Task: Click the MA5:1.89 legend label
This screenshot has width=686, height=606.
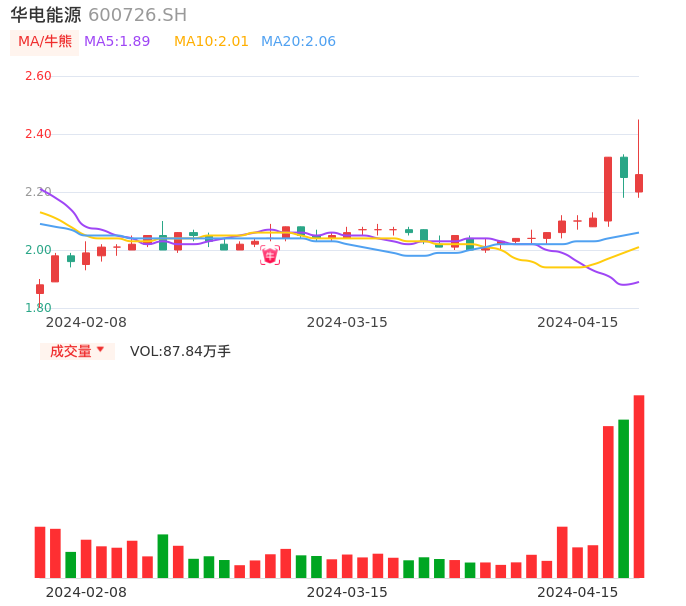Action: tap(117, 42)
